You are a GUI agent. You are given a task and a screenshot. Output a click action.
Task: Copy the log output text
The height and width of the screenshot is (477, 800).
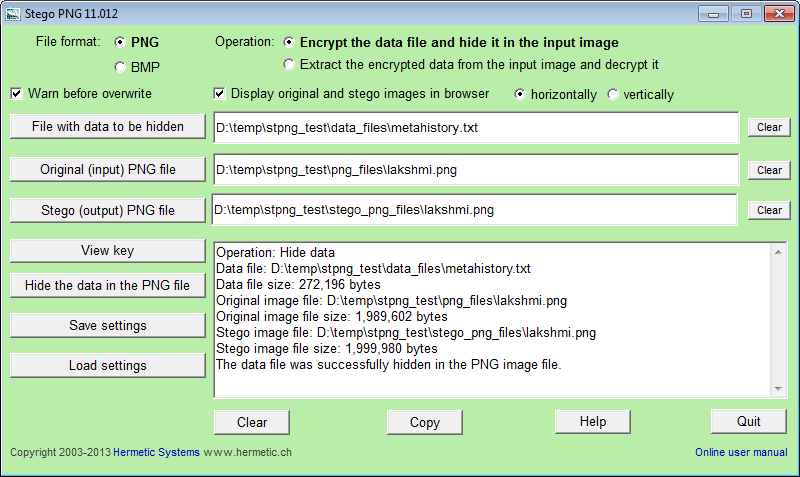pos(424,422)
